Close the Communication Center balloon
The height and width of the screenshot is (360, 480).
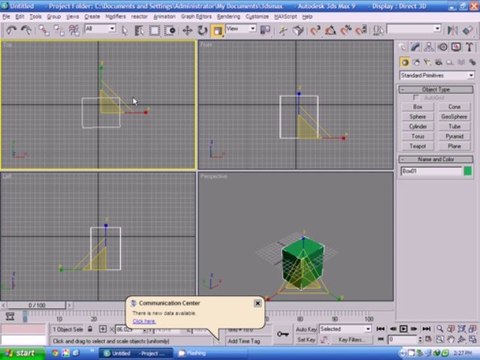258,303
